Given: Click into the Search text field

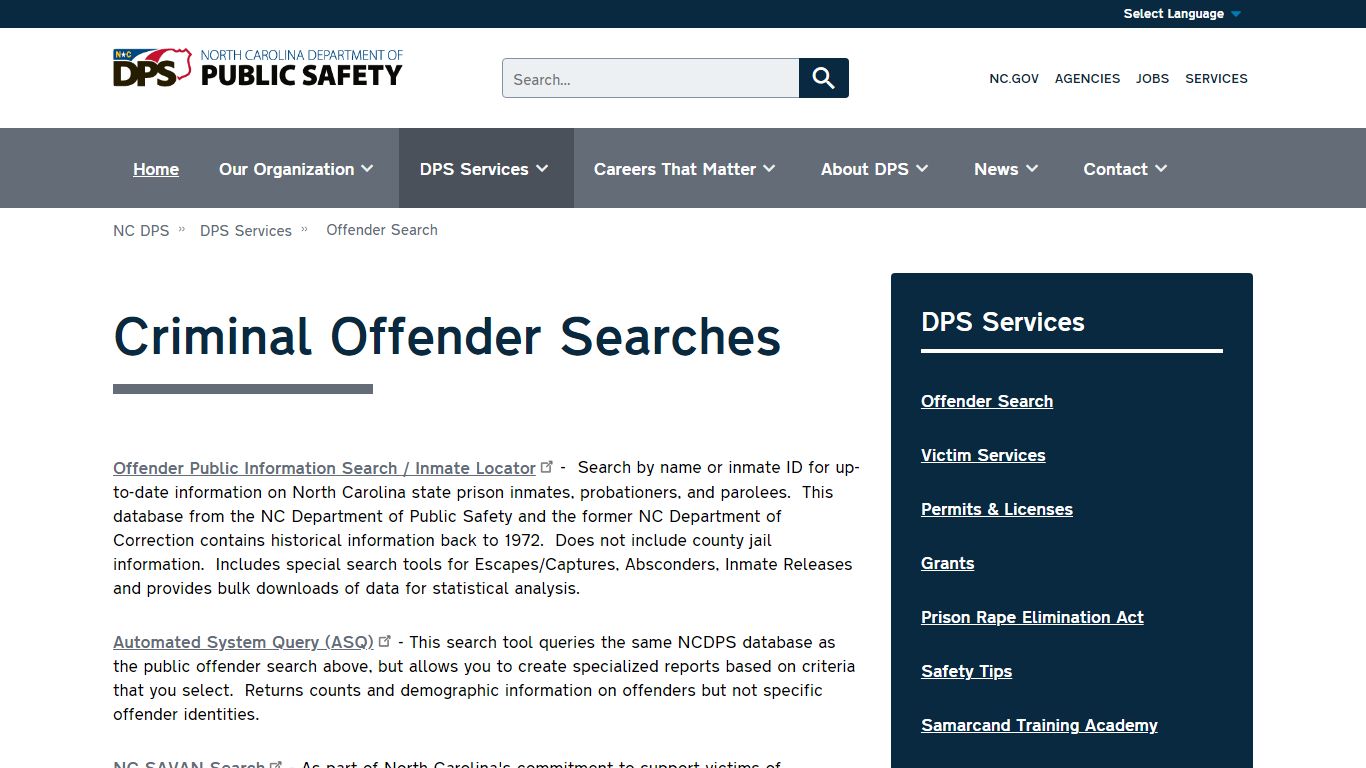Looking at the screenshot, I should tap(651, 78).
